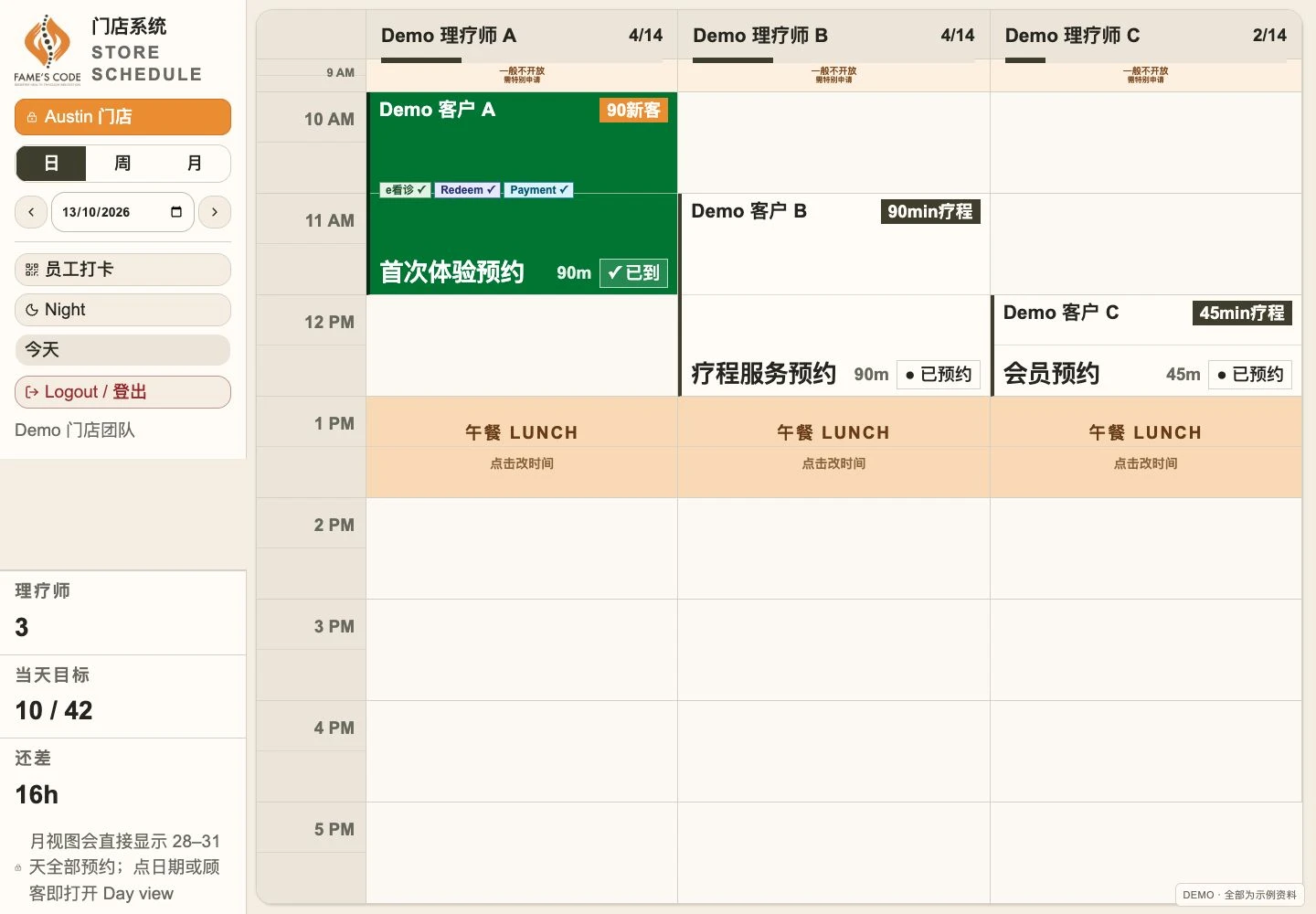Click the 9 AM 一般不开放 notice under 理疗师 A

(x=522, y=75)
